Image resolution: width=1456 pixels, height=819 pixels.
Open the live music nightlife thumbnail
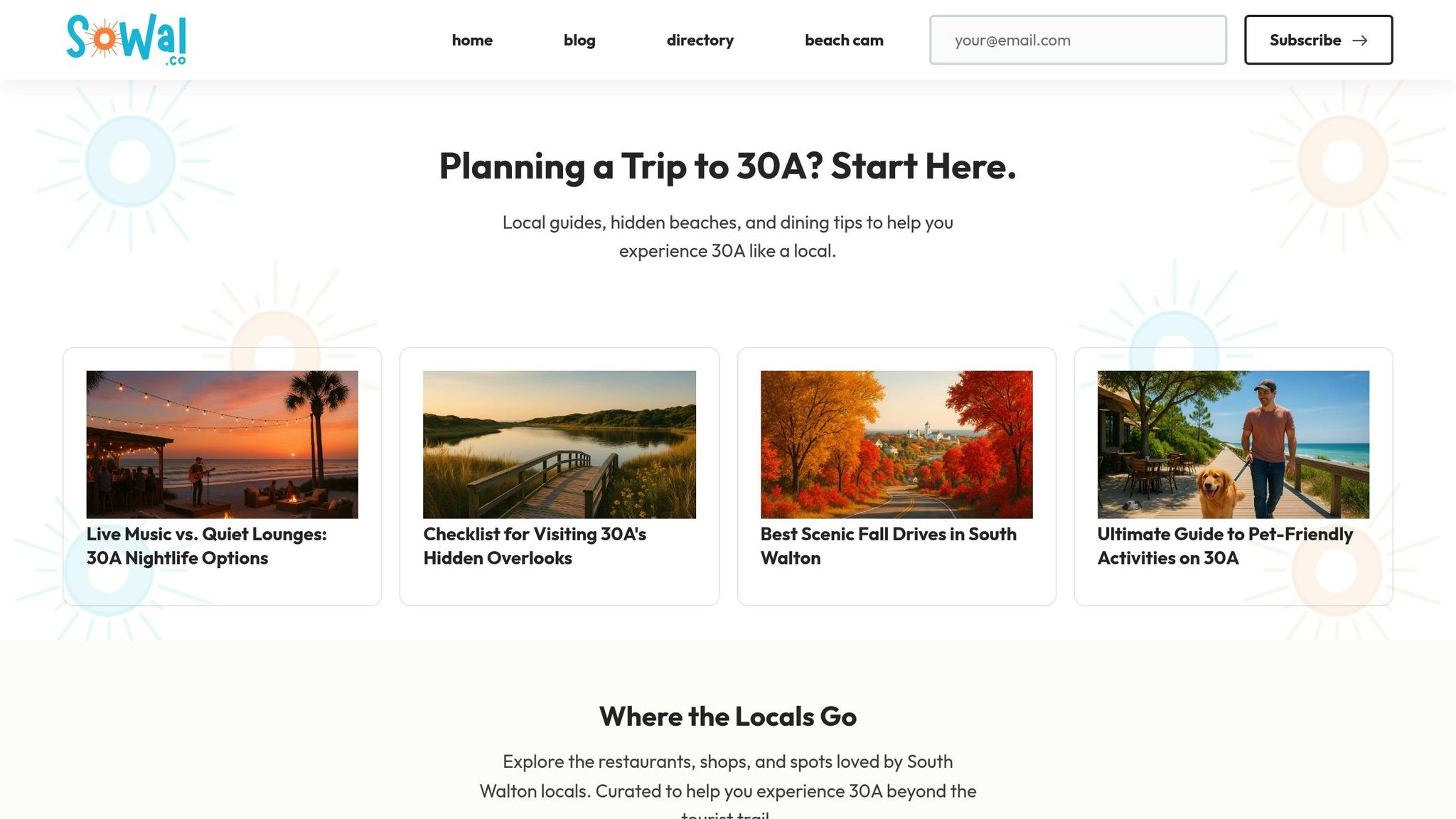(223, 444)
